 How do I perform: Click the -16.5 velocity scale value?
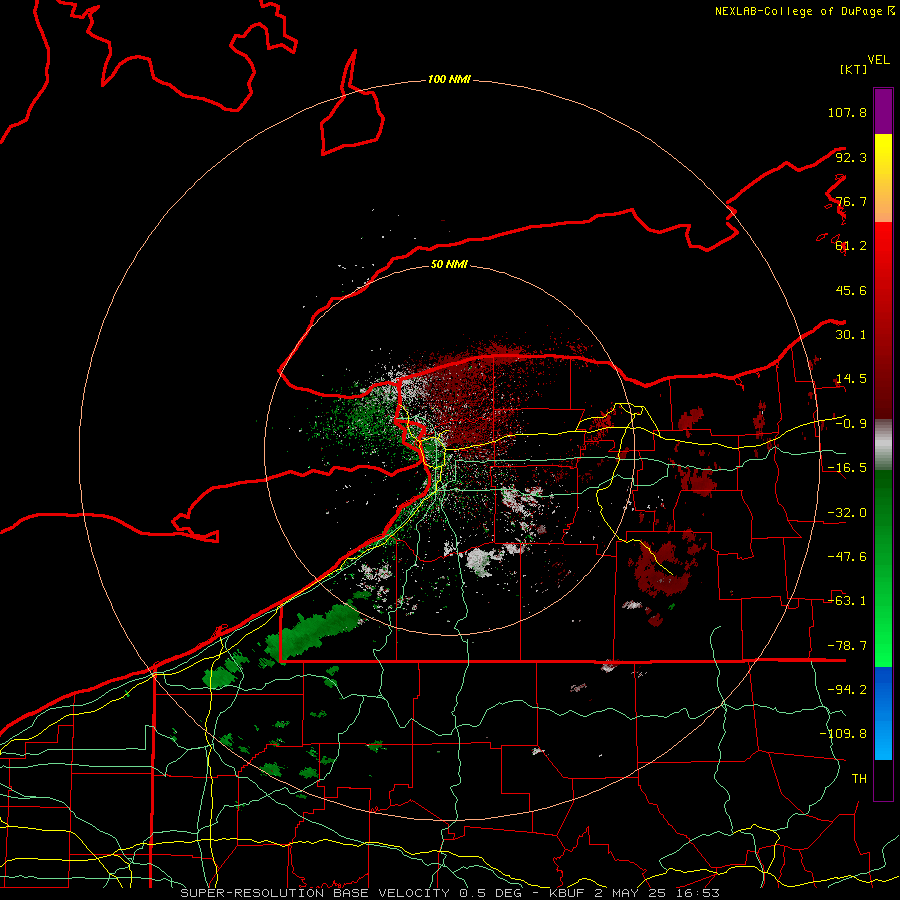click(847, 468)
